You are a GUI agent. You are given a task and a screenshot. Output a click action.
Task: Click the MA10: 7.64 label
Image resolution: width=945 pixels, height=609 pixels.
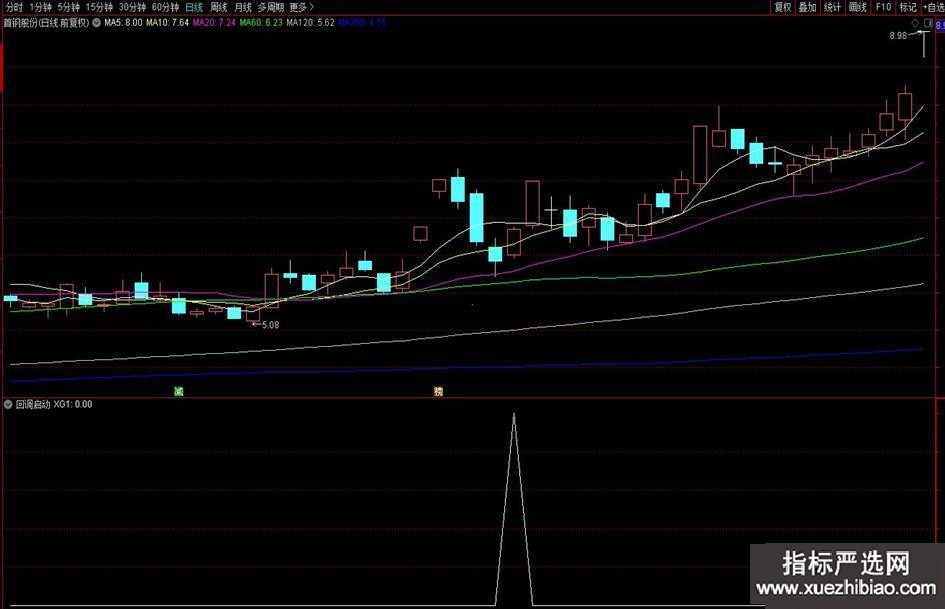tap(168, 23)
